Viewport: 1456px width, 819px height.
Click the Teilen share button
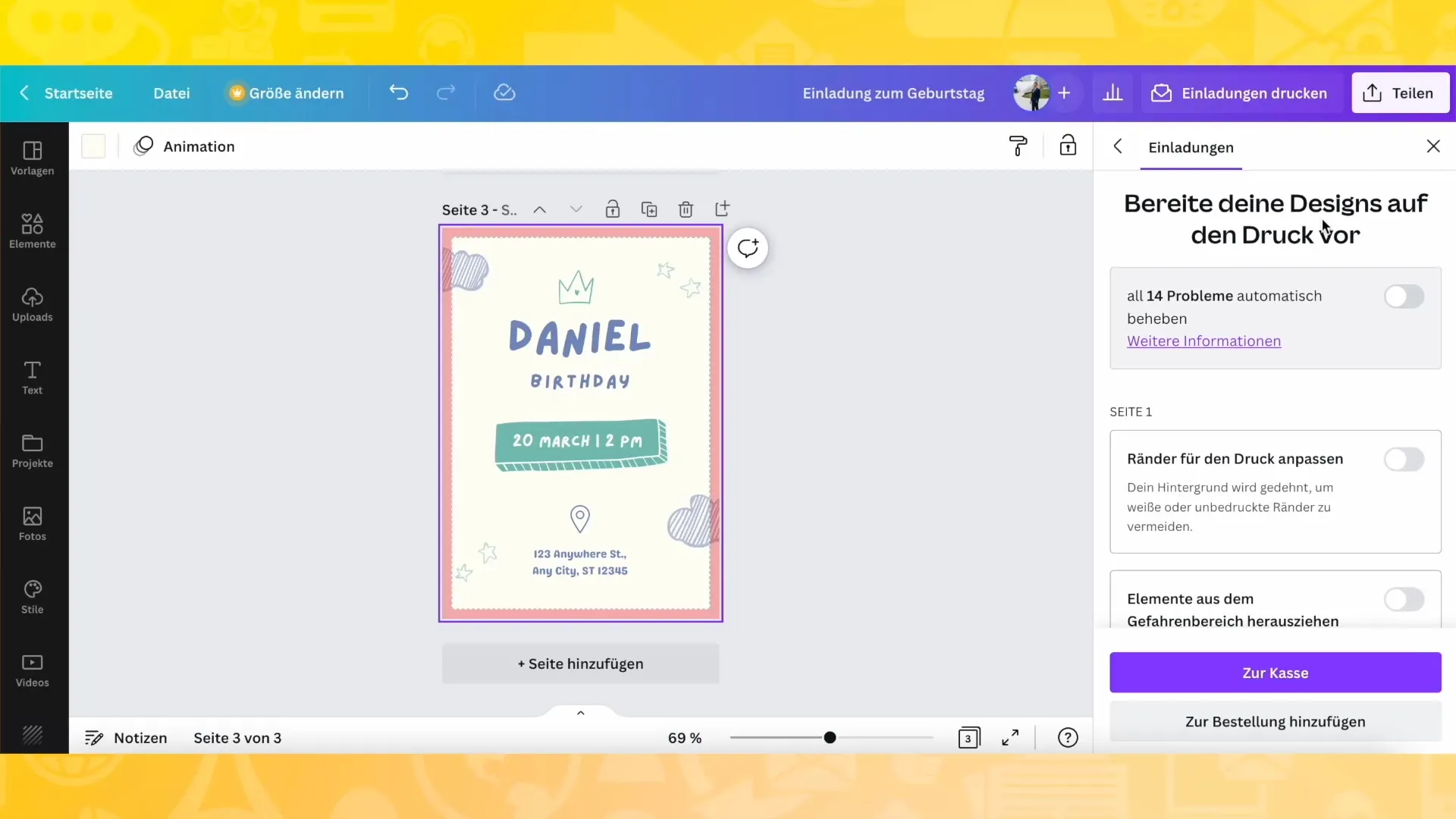point(1400,93)
